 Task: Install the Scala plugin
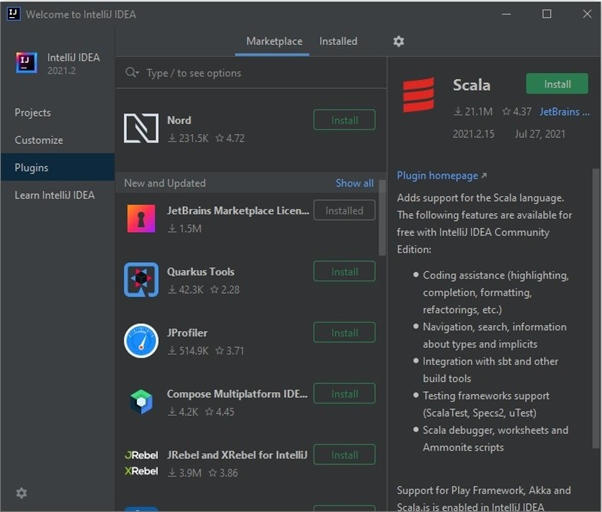click(557, 84)
